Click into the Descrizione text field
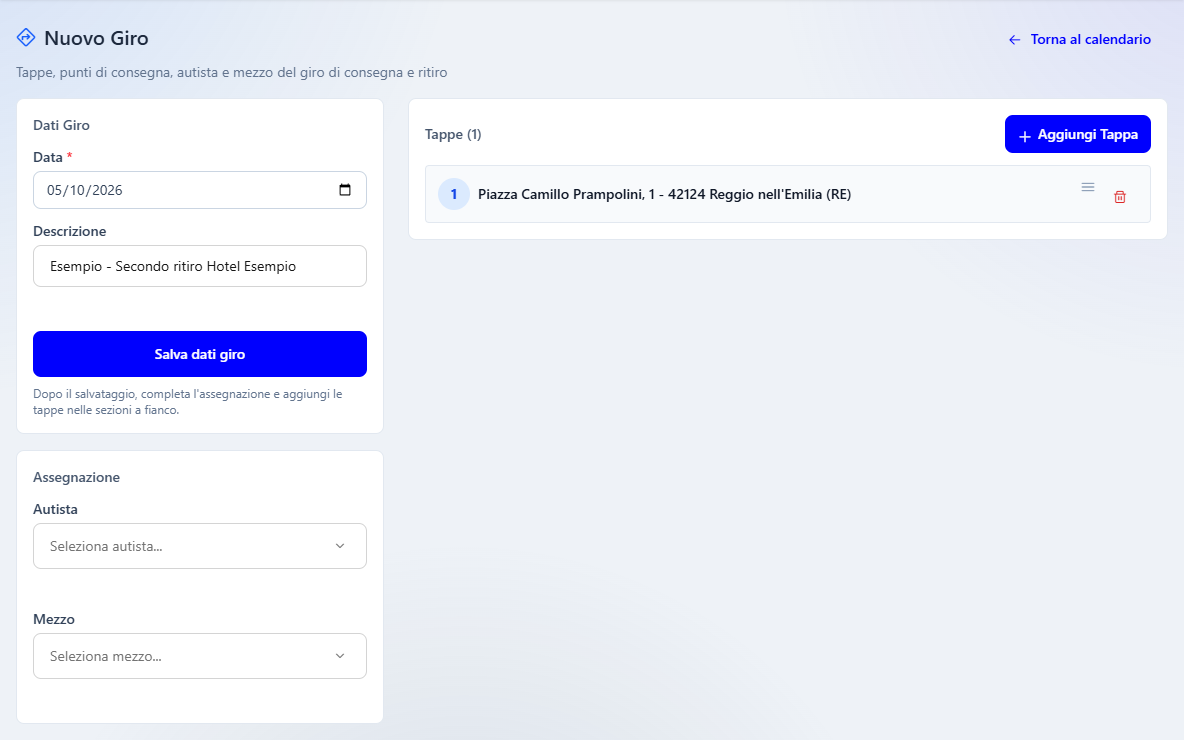Image resolution: width=1184 pixels, height=740 pixels. coord(200,266)
